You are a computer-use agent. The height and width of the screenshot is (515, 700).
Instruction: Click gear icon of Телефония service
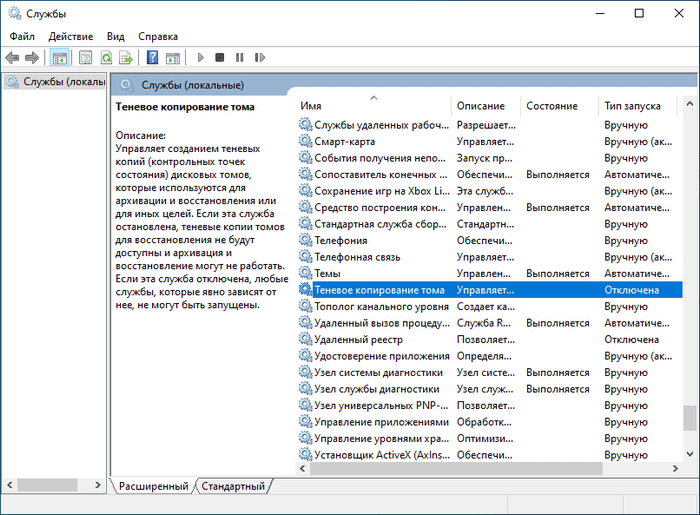pyautogui.click(x=305, y=241)
